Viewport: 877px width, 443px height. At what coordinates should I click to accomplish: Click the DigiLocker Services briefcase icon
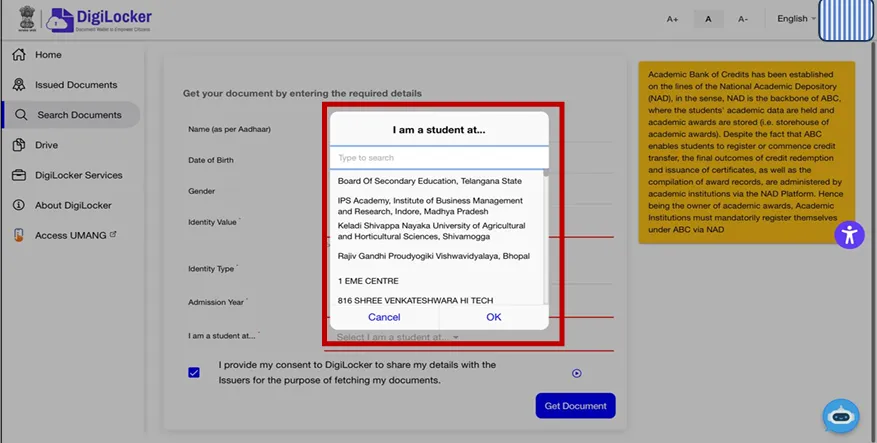18,175
